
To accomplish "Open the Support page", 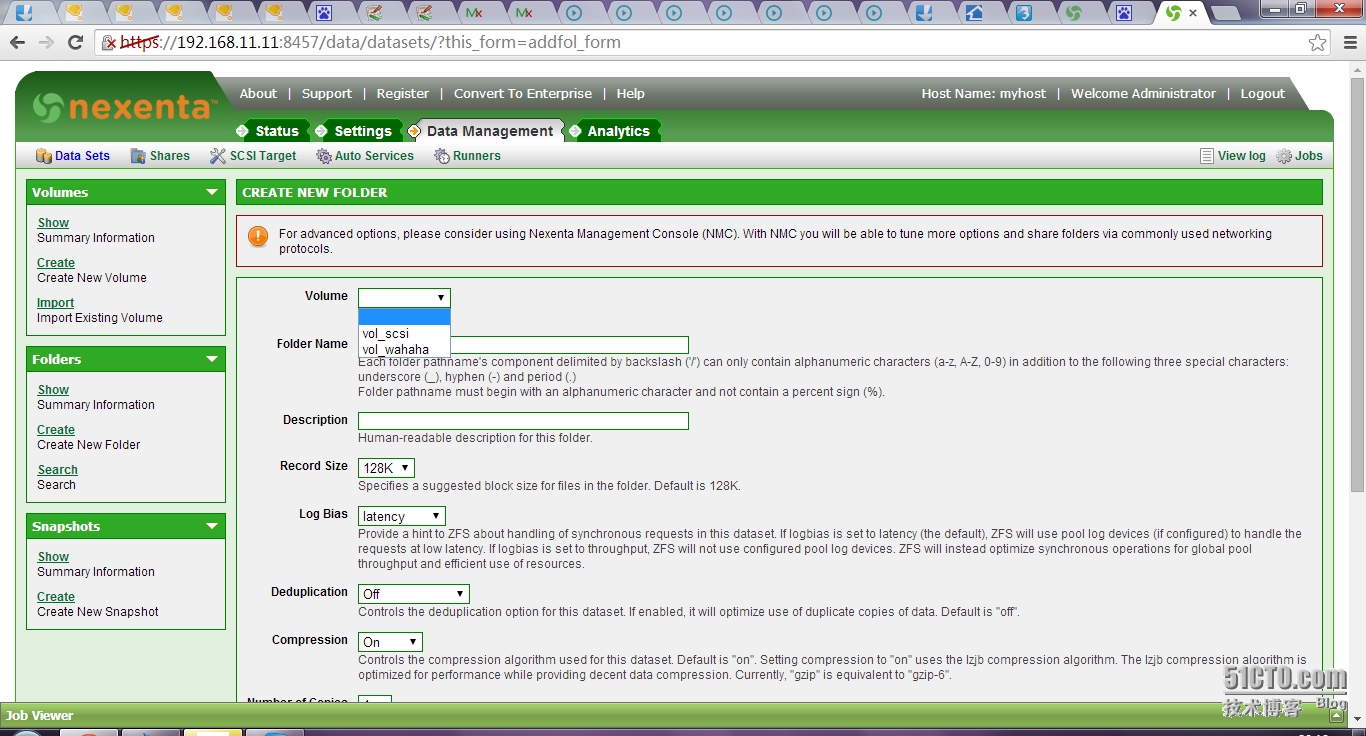I will (327, 93).
